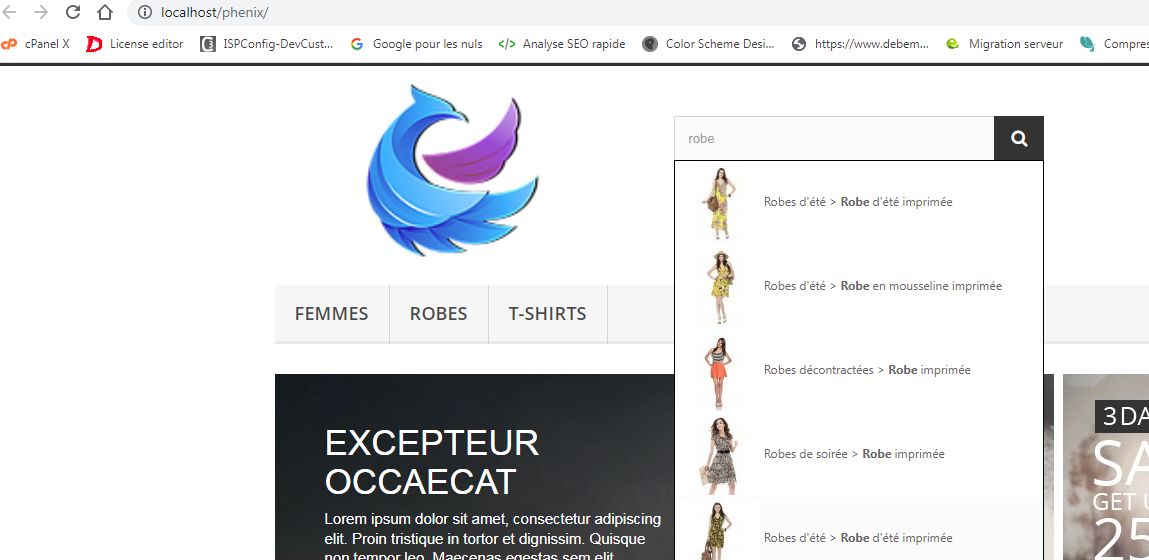1149x560 pixels.
Task: Submit search with the magnifier button
Action: click(x=1019, y=138)
